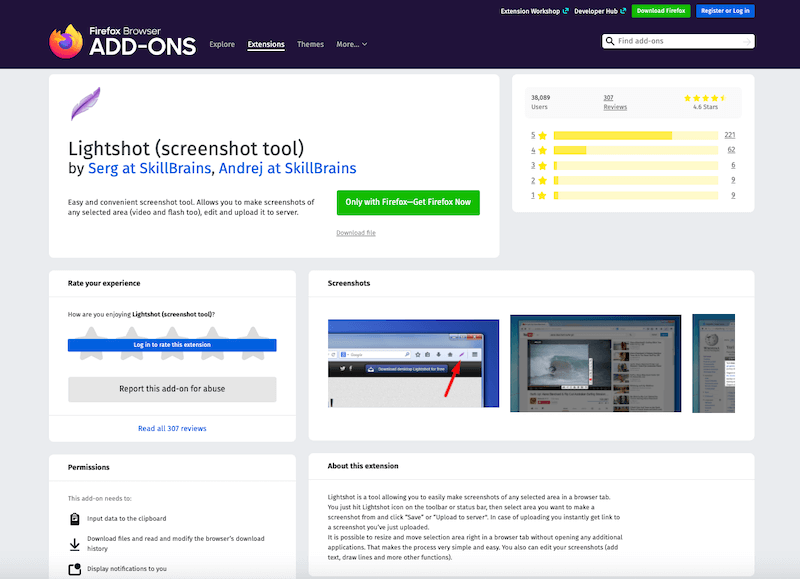
Task: Click the 'Input data to the clipboard' text
Action: (x=127, y=519)
